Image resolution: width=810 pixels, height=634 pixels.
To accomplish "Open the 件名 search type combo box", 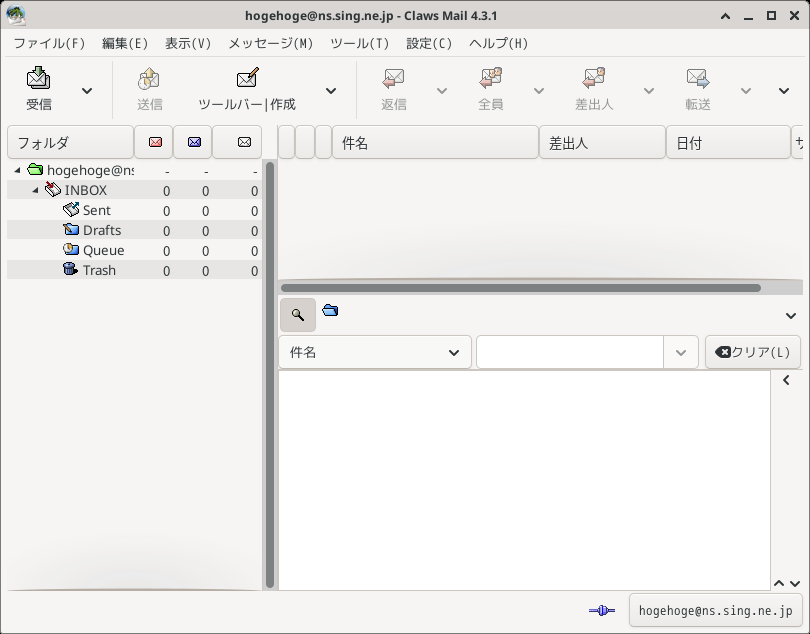I will pyautogui.click(x=375, y=352).
